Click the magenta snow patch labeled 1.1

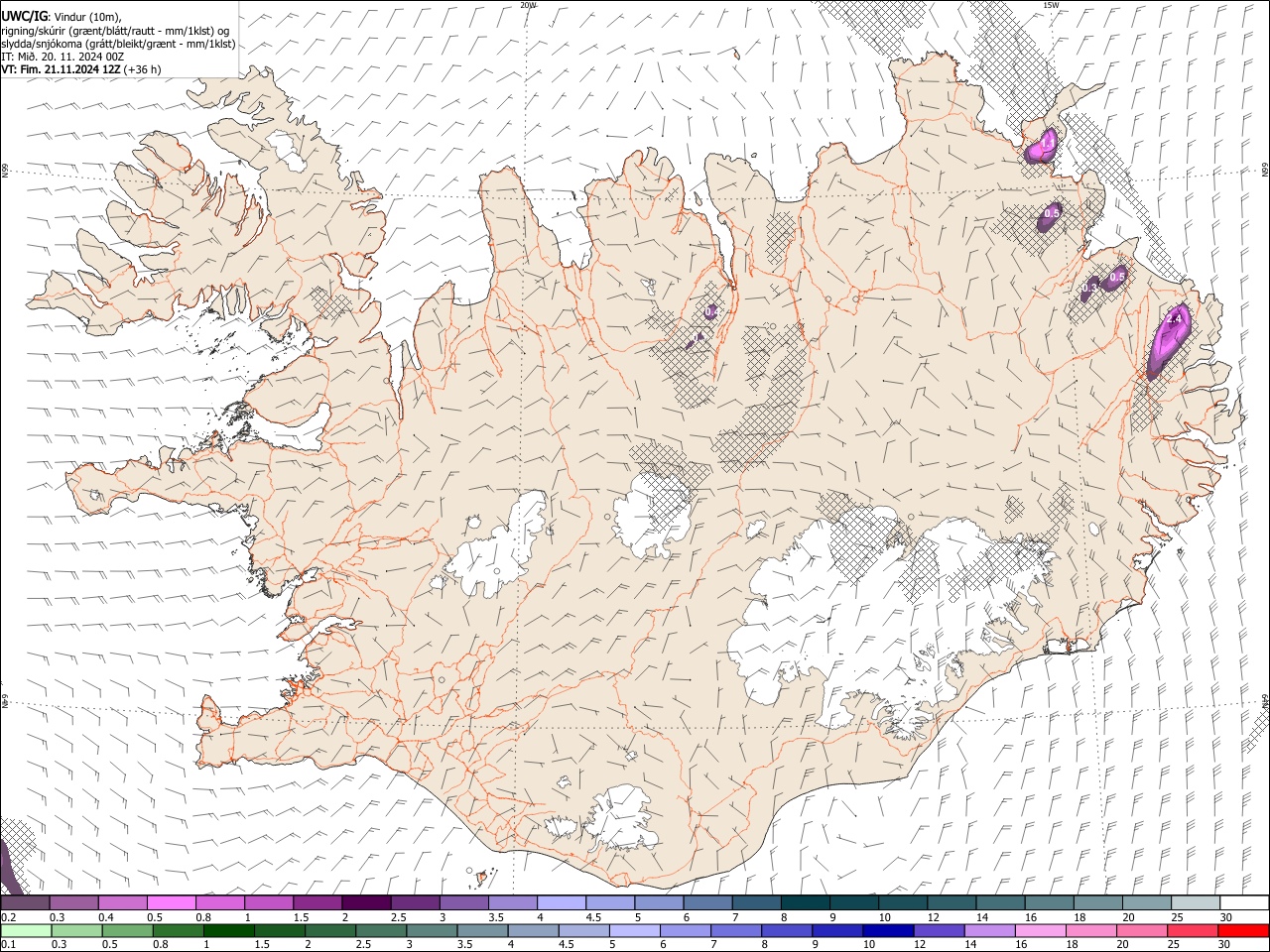click(1041, 147)
